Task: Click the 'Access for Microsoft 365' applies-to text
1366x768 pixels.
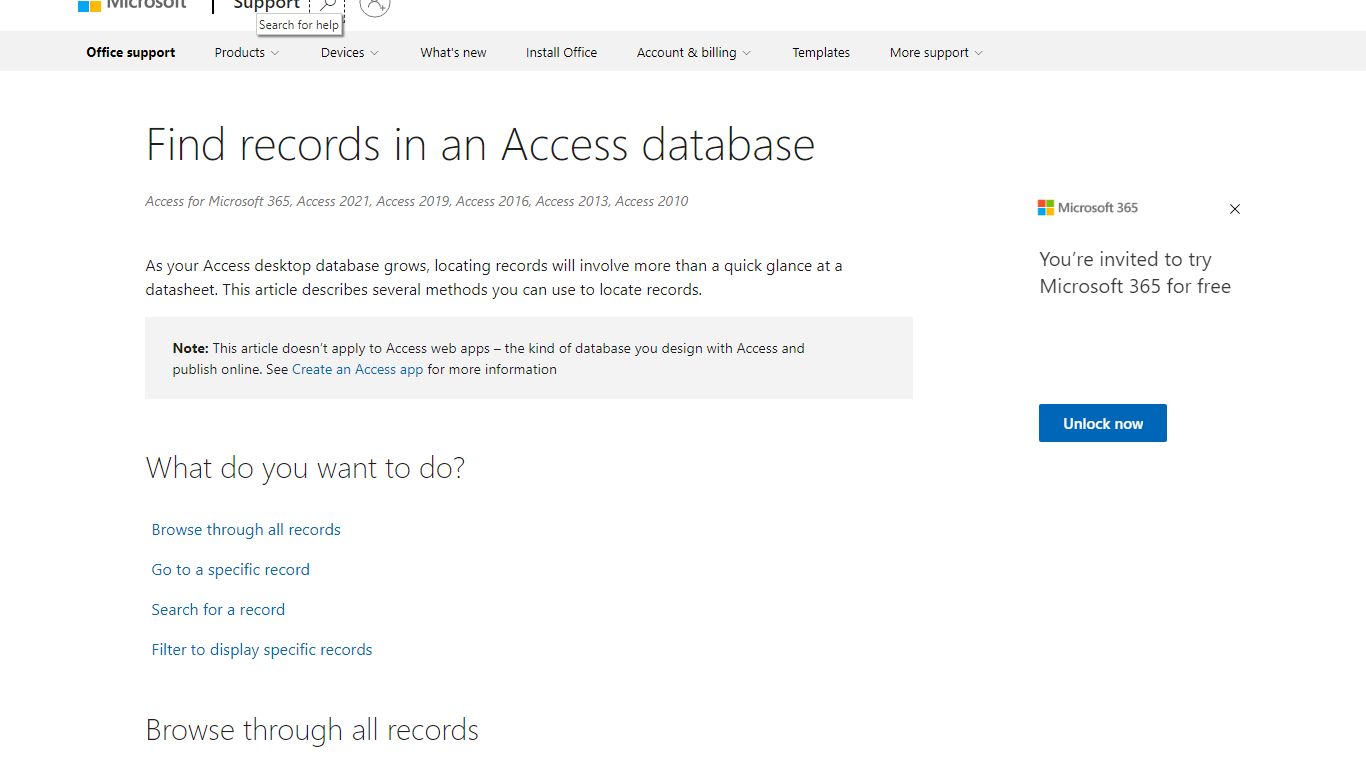Action: pyautogui.click(x=417, y=201)
